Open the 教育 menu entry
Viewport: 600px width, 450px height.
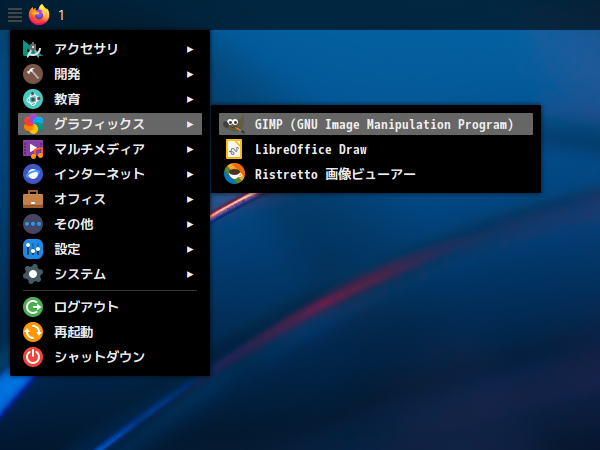click(x=110, y=99)
